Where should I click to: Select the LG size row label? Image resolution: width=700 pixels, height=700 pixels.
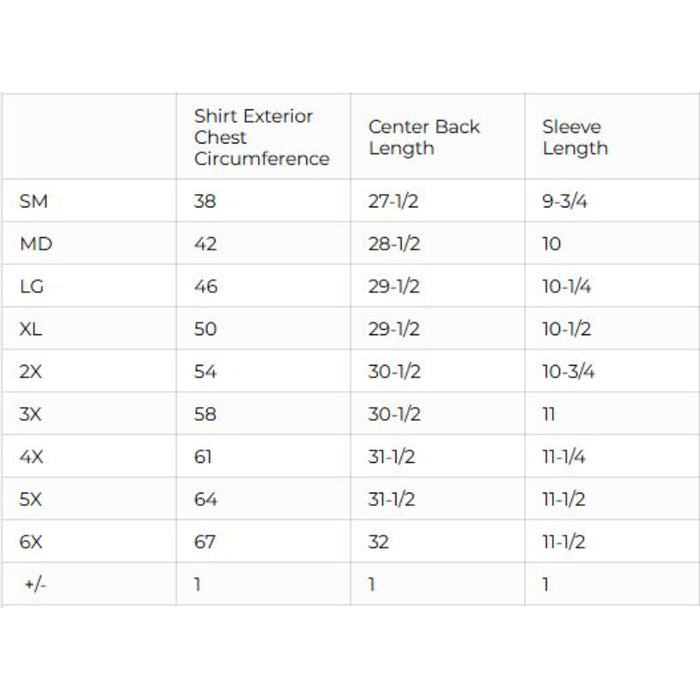tap(32, 287)
